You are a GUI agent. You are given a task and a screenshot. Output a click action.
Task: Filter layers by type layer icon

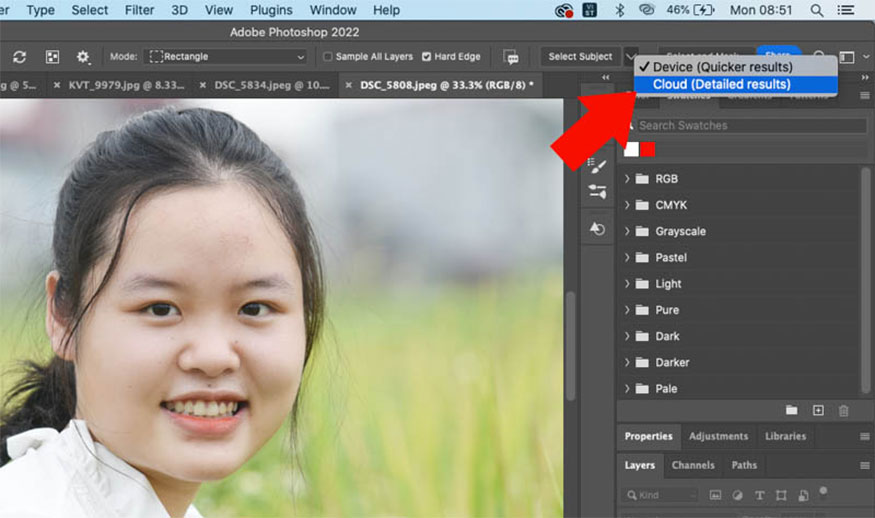pos(759,495)
